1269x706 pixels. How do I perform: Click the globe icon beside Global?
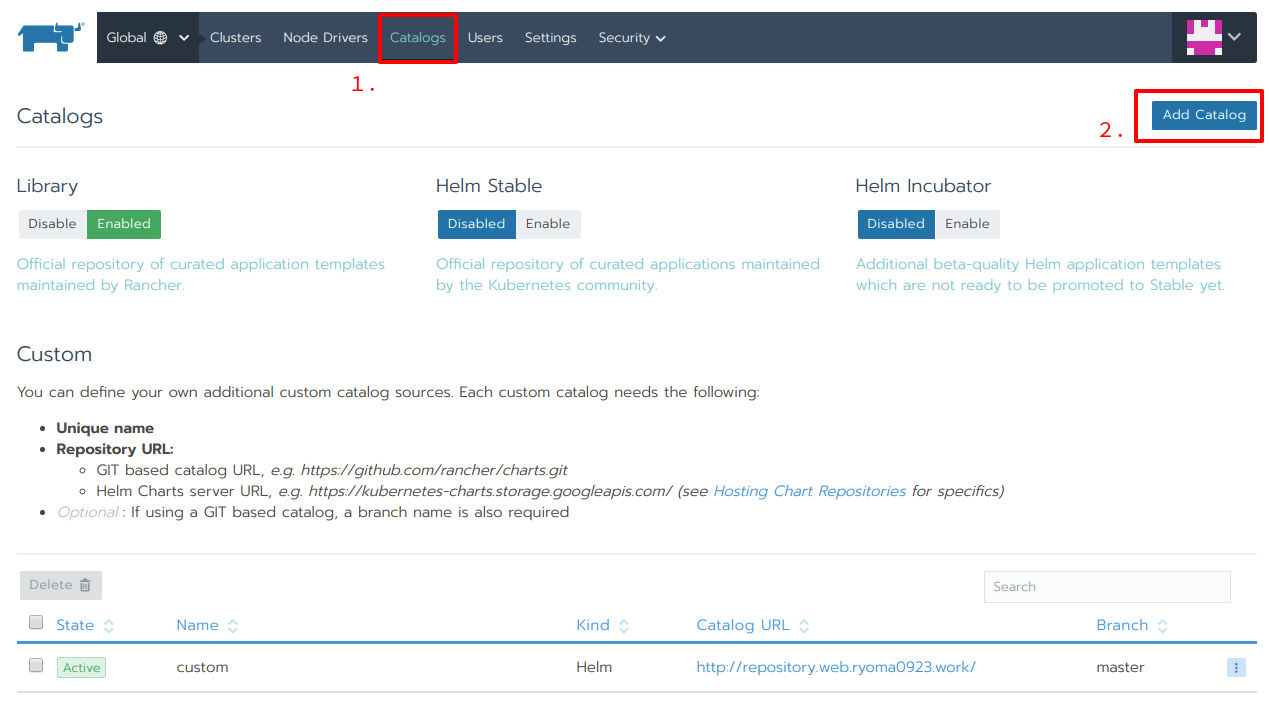pyautogui.click(x=160, y=38)
